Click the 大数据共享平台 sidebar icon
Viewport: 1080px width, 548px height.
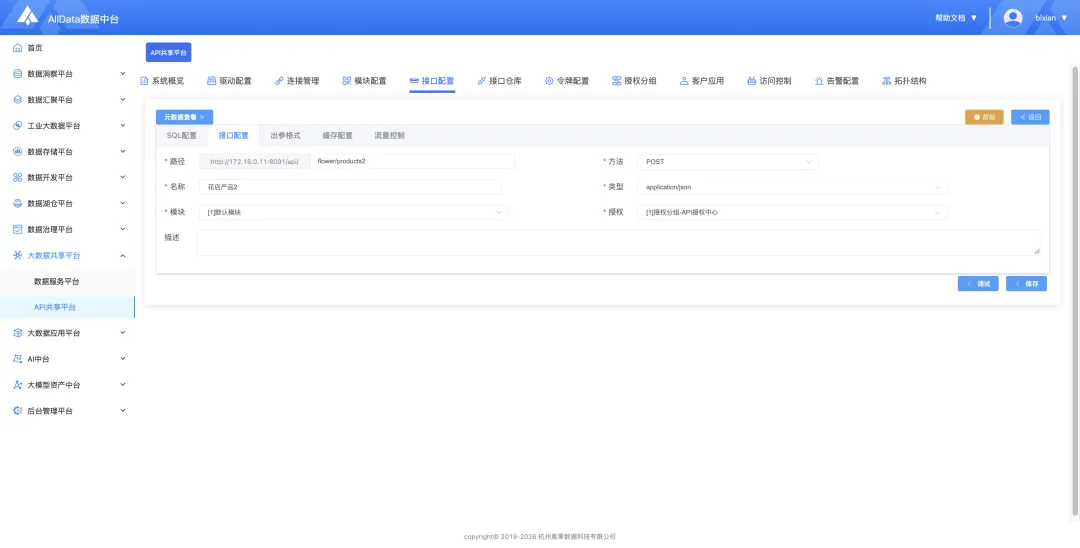click(18, 255)
